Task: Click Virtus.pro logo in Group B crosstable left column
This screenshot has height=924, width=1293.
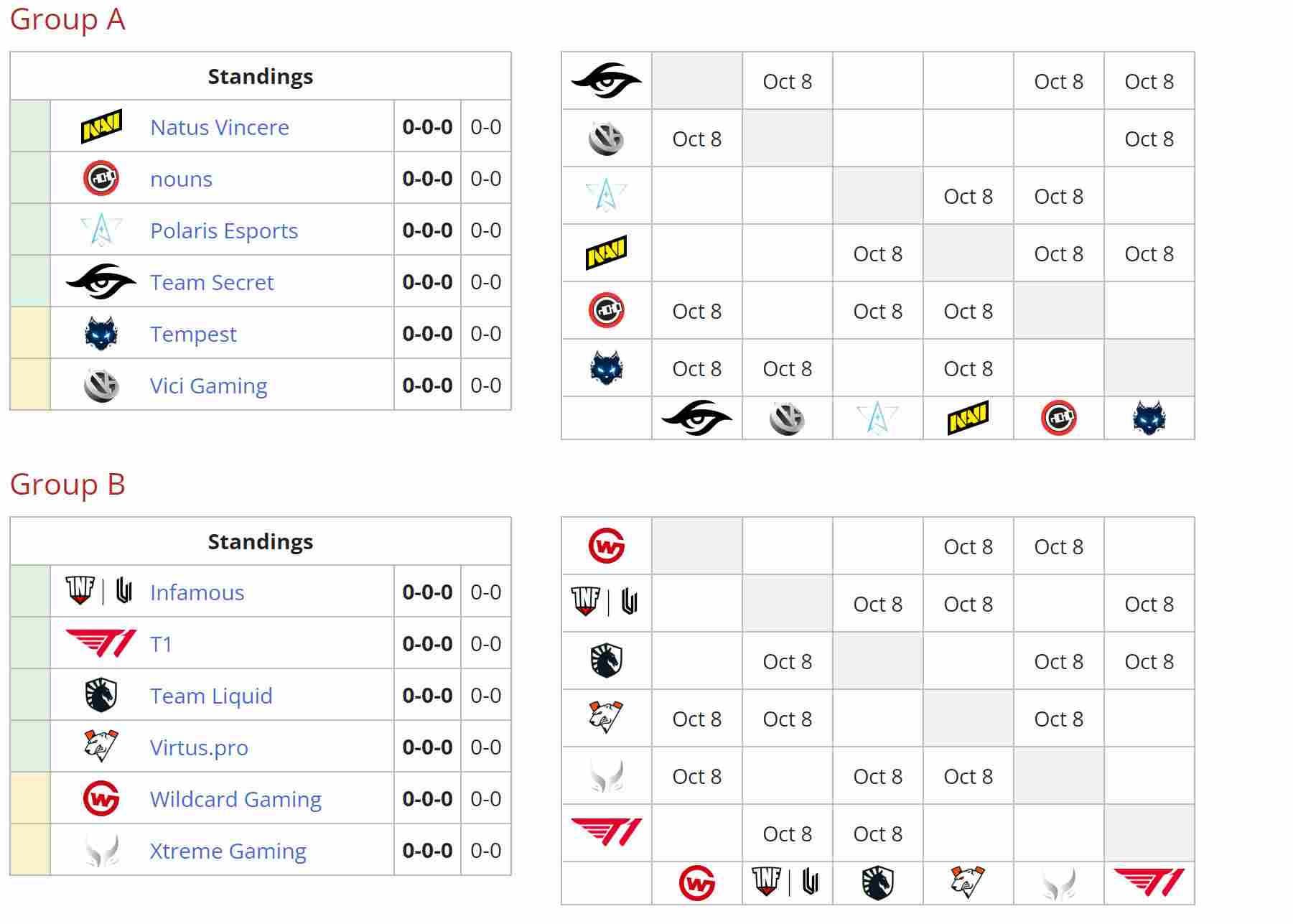Action: click(x=606, y=718)
